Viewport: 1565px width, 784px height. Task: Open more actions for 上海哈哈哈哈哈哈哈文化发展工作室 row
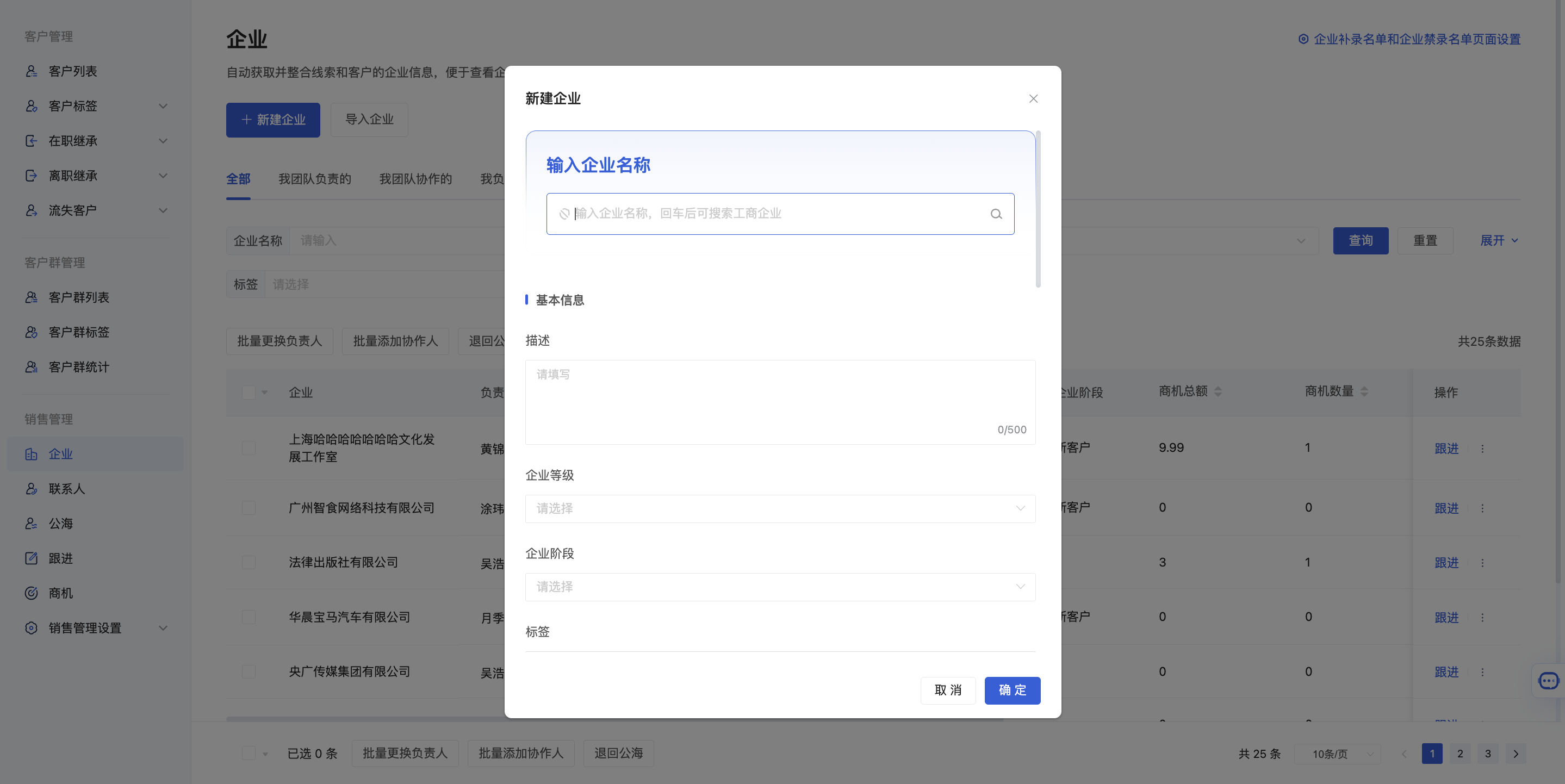[x=1482, y=449]
